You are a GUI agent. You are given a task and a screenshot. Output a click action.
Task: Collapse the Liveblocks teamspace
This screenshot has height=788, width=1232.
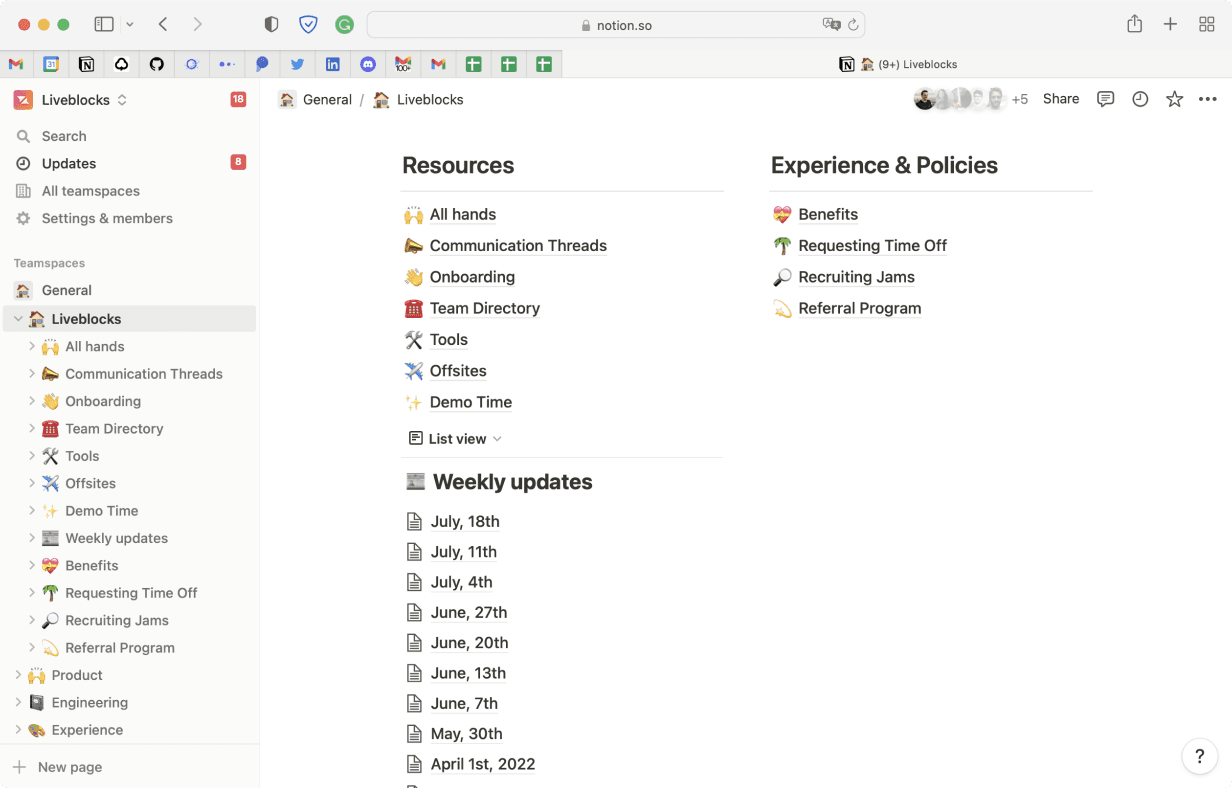pyautogui.click(x=18, y=317)
